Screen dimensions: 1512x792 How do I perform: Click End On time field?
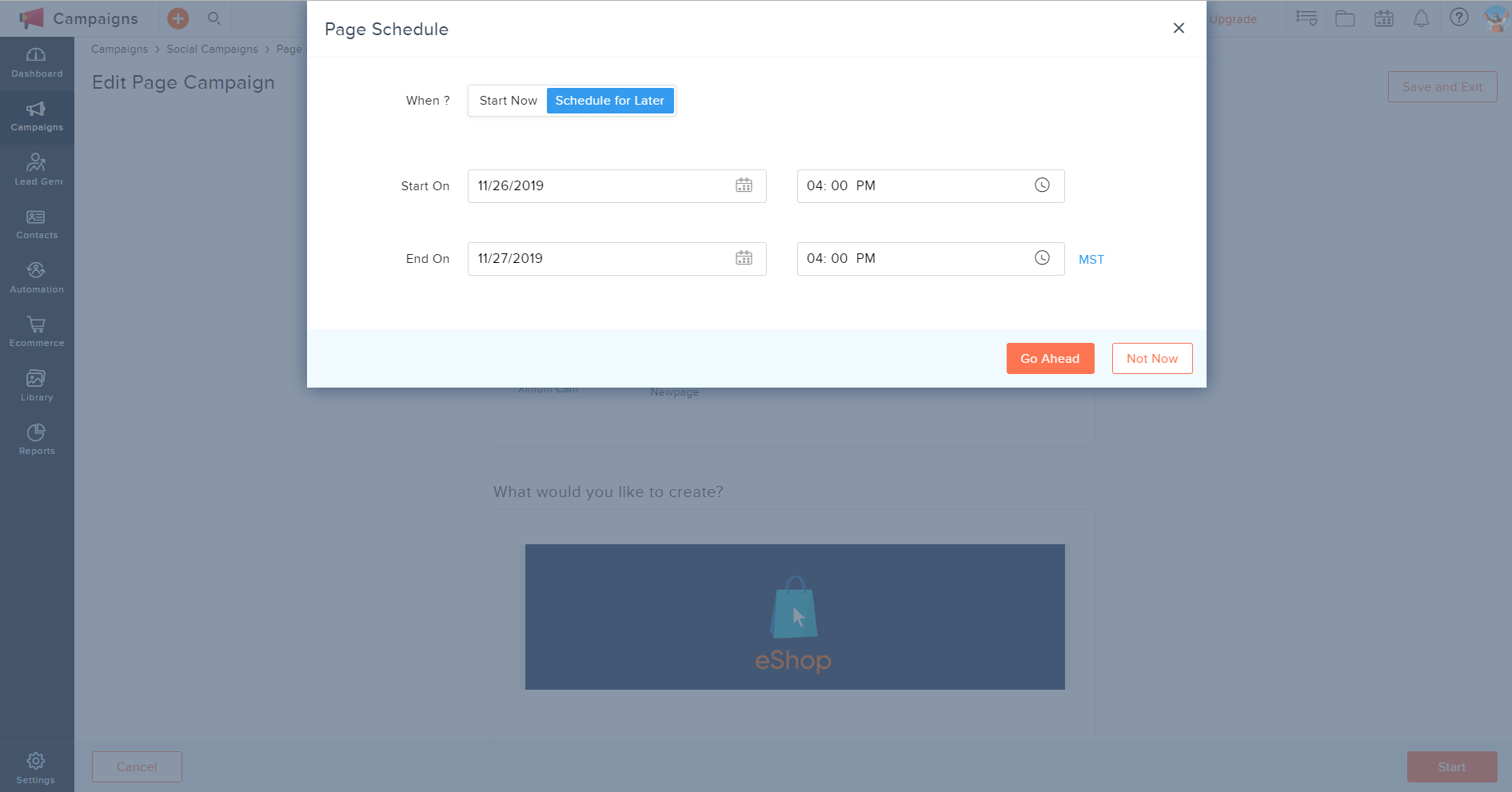click(931, 259)
